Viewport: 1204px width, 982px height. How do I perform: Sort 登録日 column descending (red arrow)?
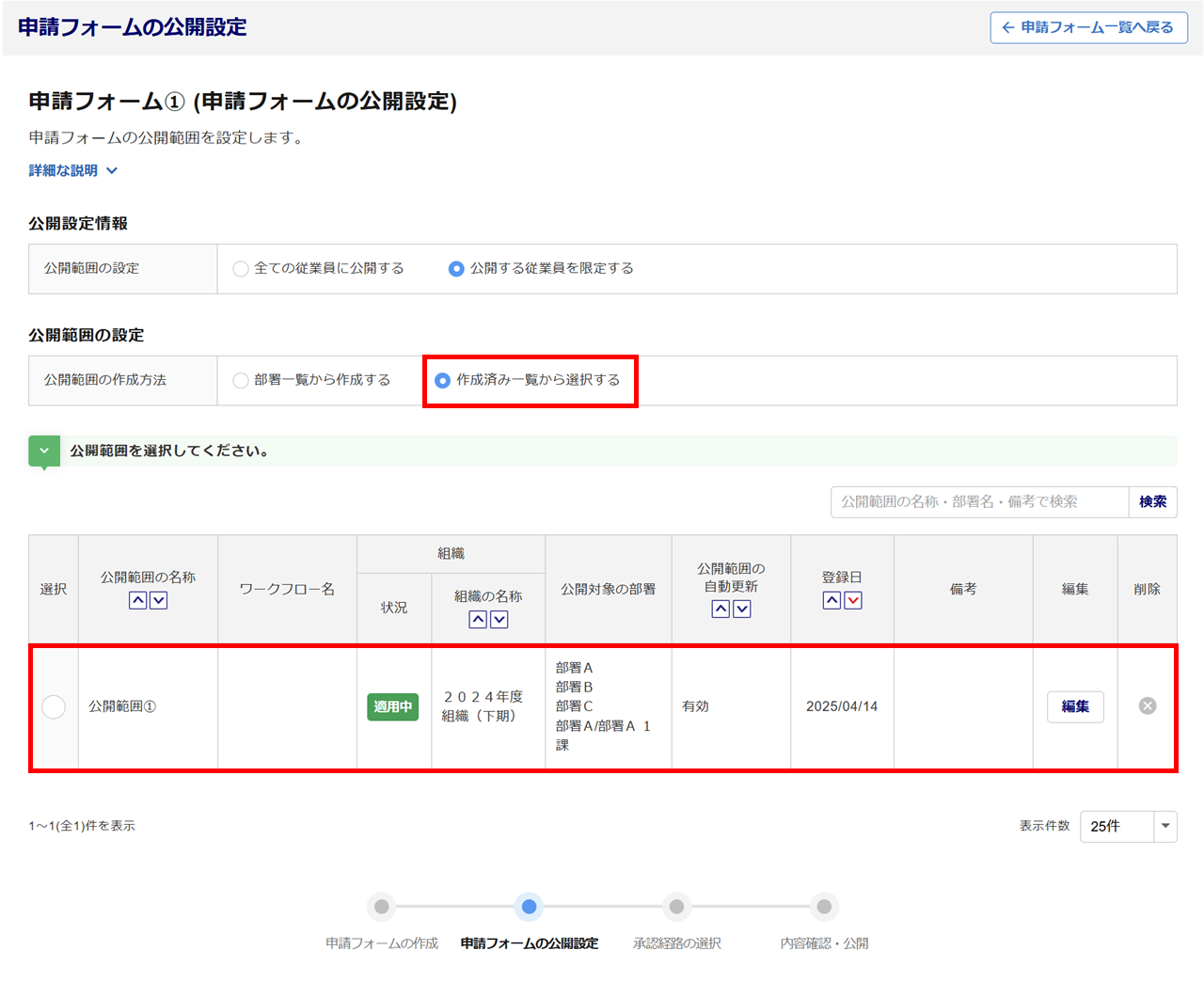coord(853,601)
